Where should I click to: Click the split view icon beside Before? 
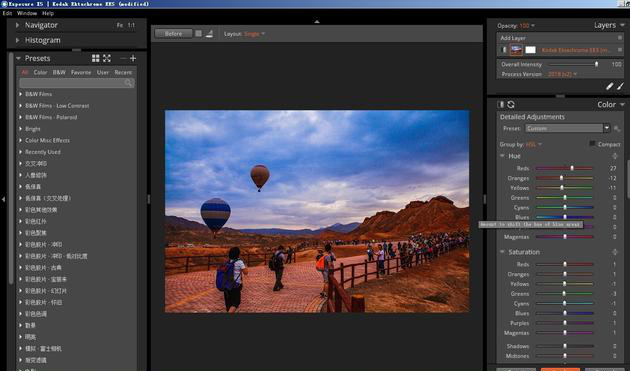point(198,34)
